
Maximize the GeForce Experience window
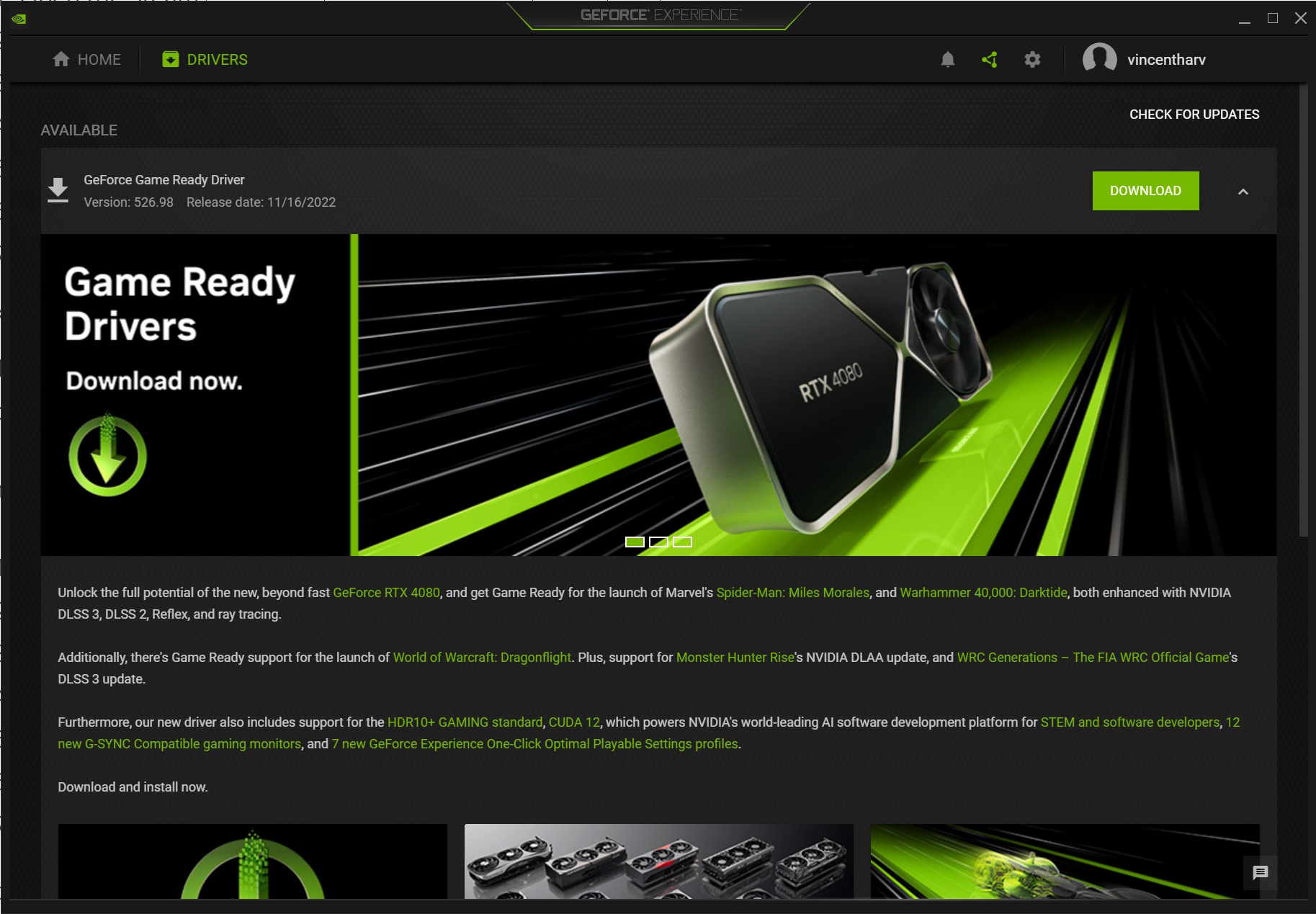(x=1273, y=19)
